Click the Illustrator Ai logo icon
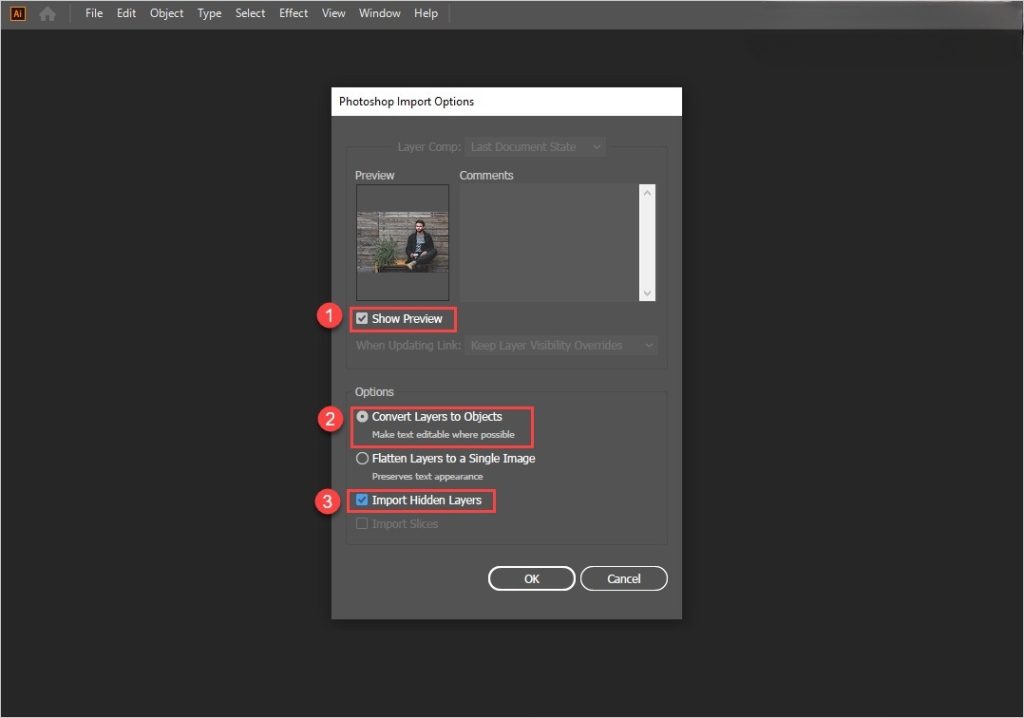1024x718 pixels. tap(18, 14)
